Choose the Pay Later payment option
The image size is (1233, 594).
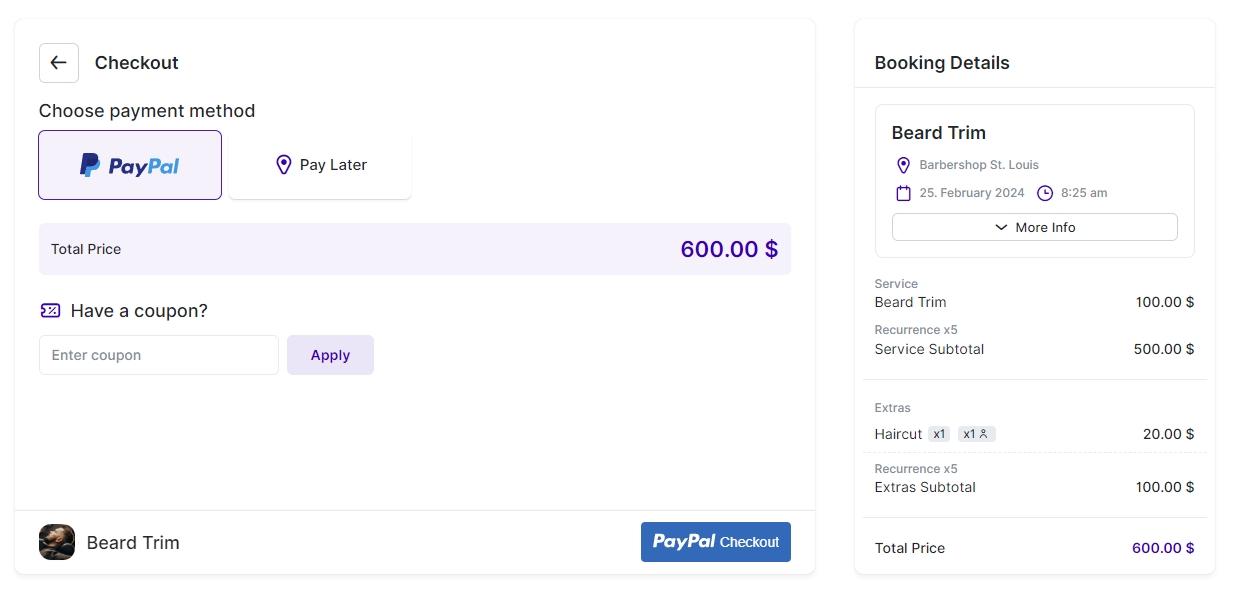tap(320, 165)
